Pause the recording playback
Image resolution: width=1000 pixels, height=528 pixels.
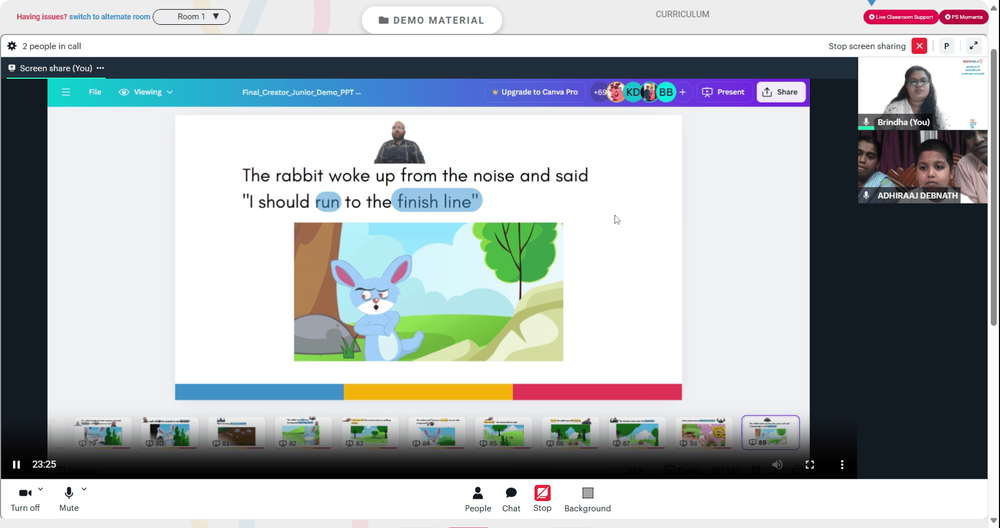pyautogui.click(x=17, y=465)
